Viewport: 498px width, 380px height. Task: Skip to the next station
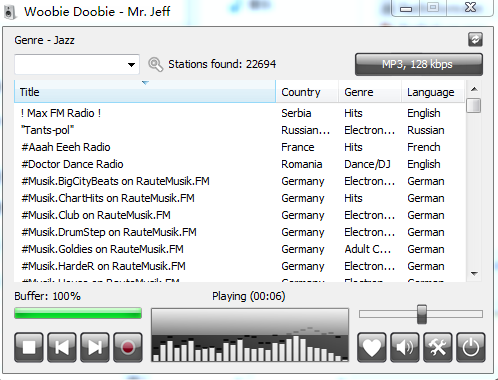(95, 347)
